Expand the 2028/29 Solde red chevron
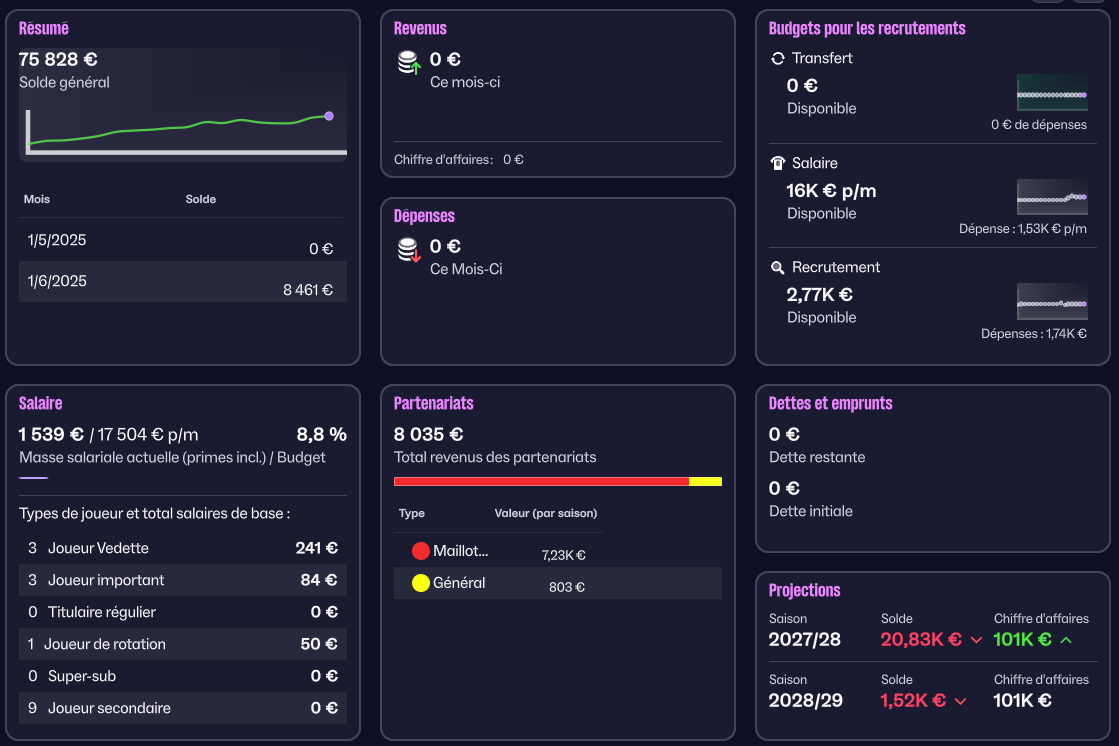 coord(961,701)
